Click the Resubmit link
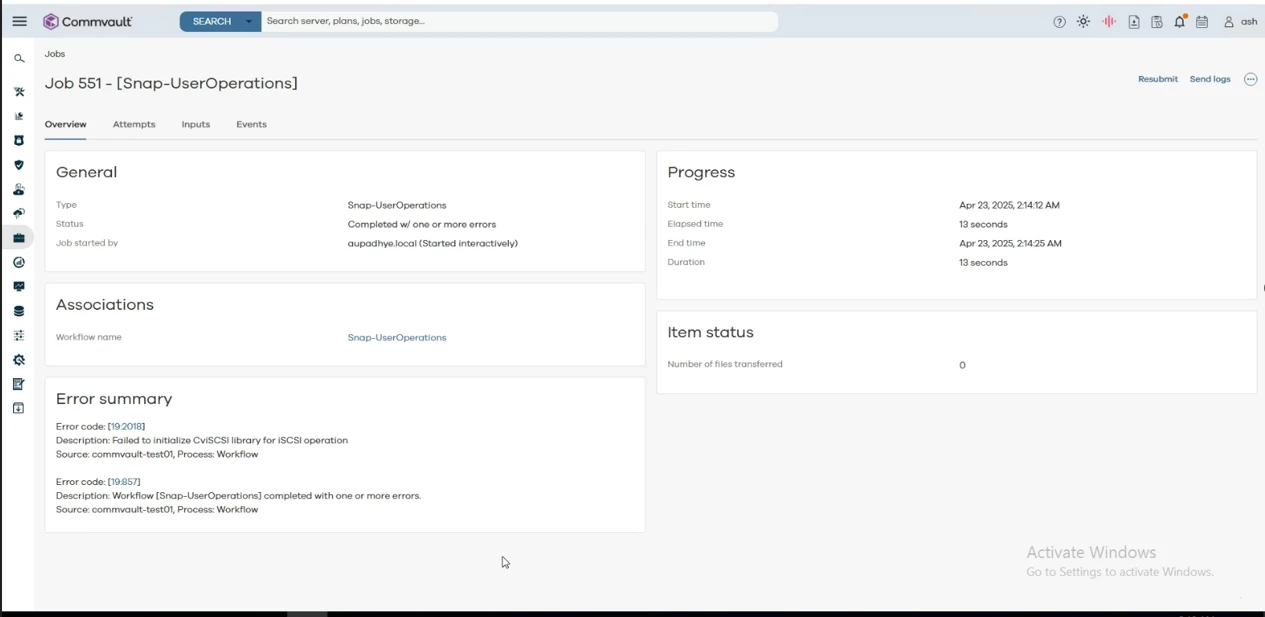The height and width of the screenshot is (617, 1265). tap(1158, 79)
